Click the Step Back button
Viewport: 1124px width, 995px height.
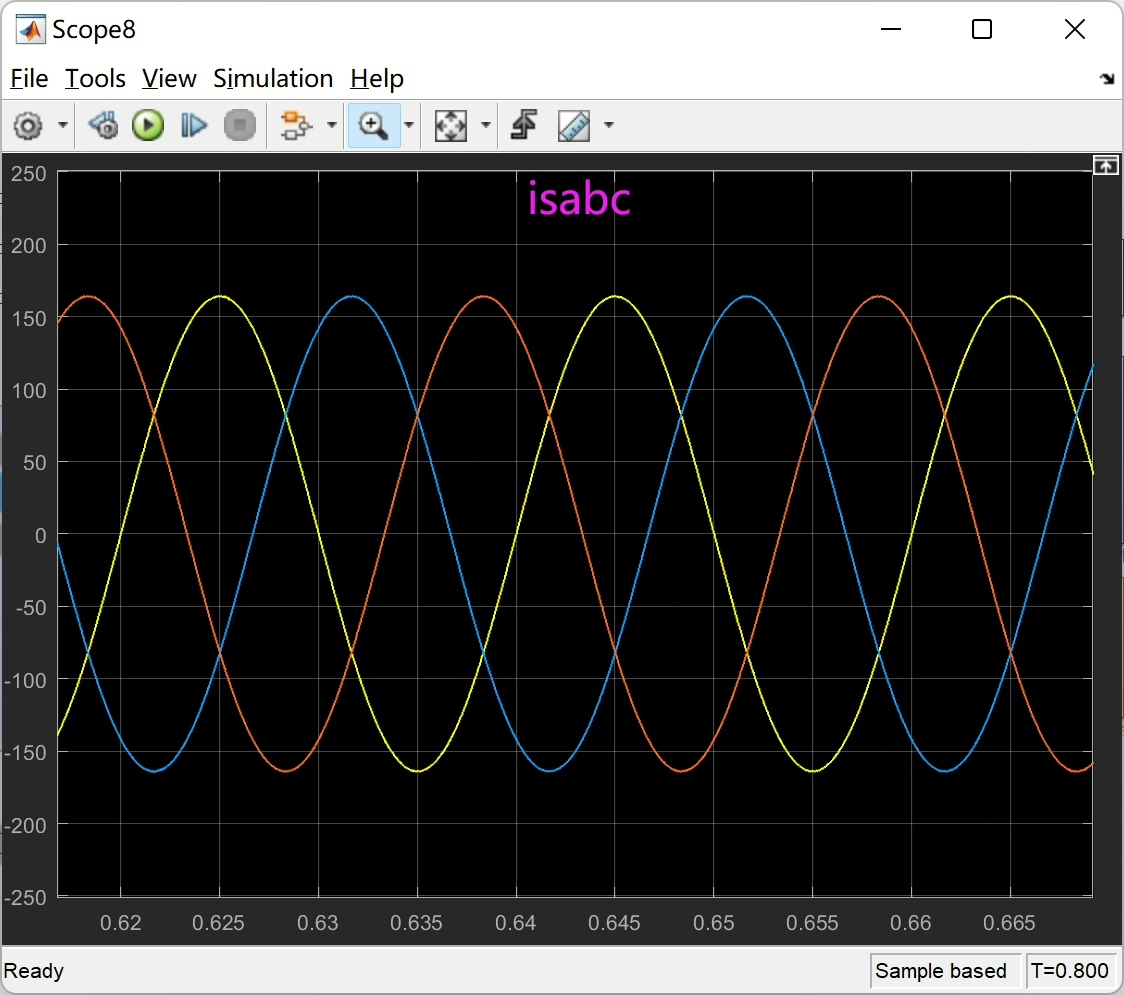click(104, 125)
